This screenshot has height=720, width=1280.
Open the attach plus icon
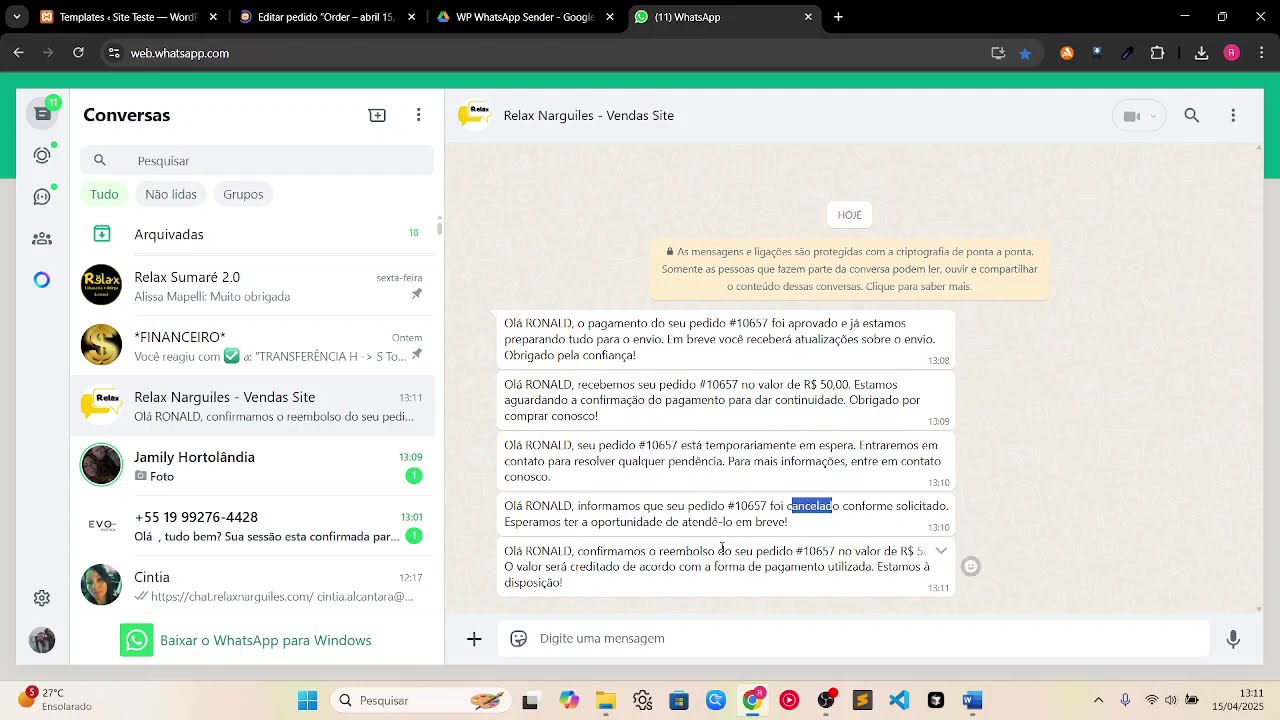(x=474, y=639)
